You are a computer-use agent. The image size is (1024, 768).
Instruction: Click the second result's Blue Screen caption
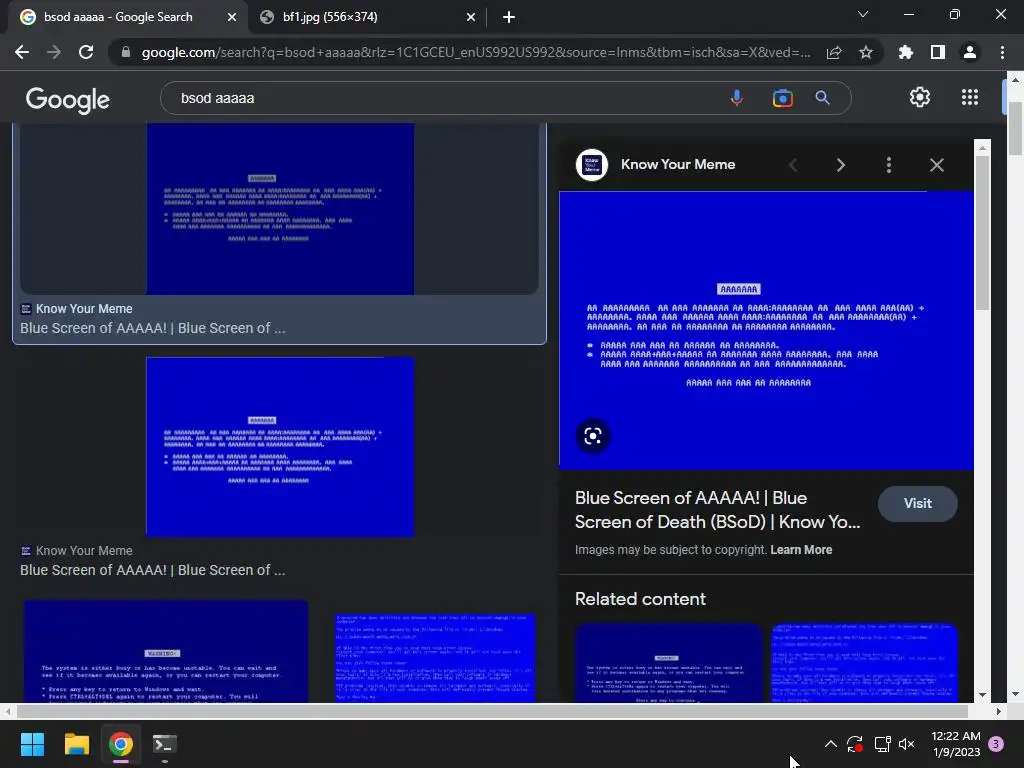tap(152, 570)
